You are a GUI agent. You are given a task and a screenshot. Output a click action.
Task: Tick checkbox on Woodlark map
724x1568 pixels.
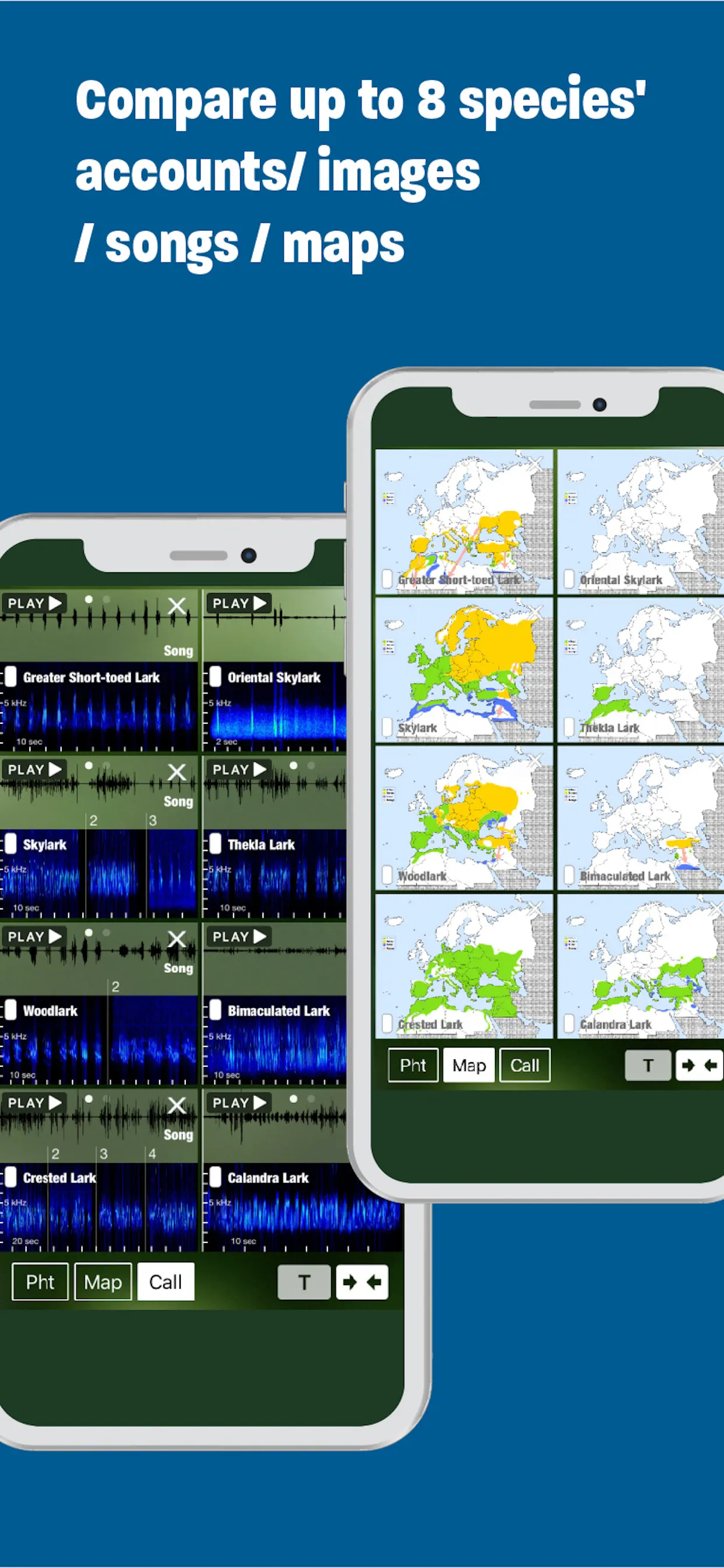click(x=387, y=874)
